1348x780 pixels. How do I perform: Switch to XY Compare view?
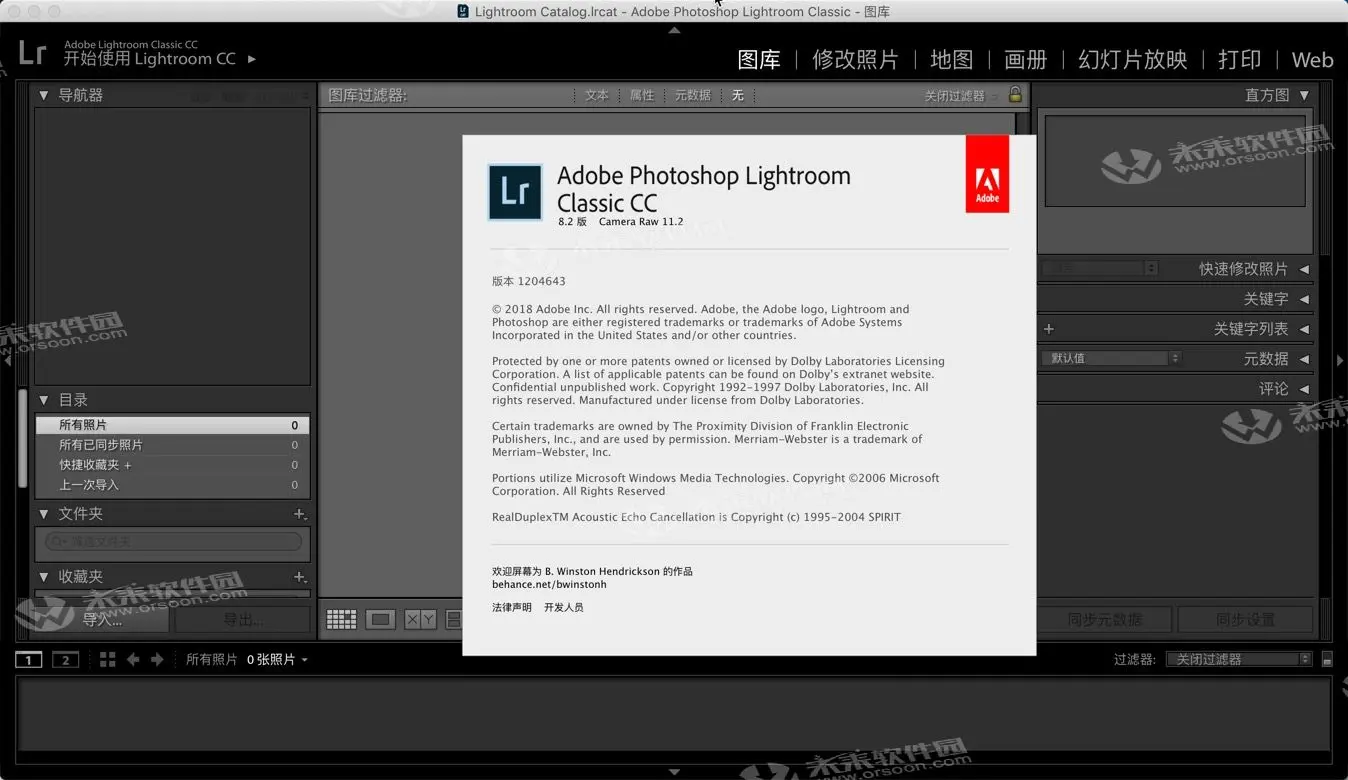[420, 620]
